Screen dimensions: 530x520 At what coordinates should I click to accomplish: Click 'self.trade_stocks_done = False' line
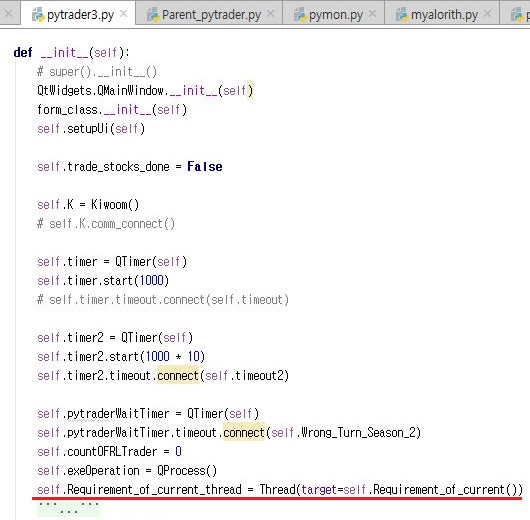pyautogui.click(x=130, y=166)
